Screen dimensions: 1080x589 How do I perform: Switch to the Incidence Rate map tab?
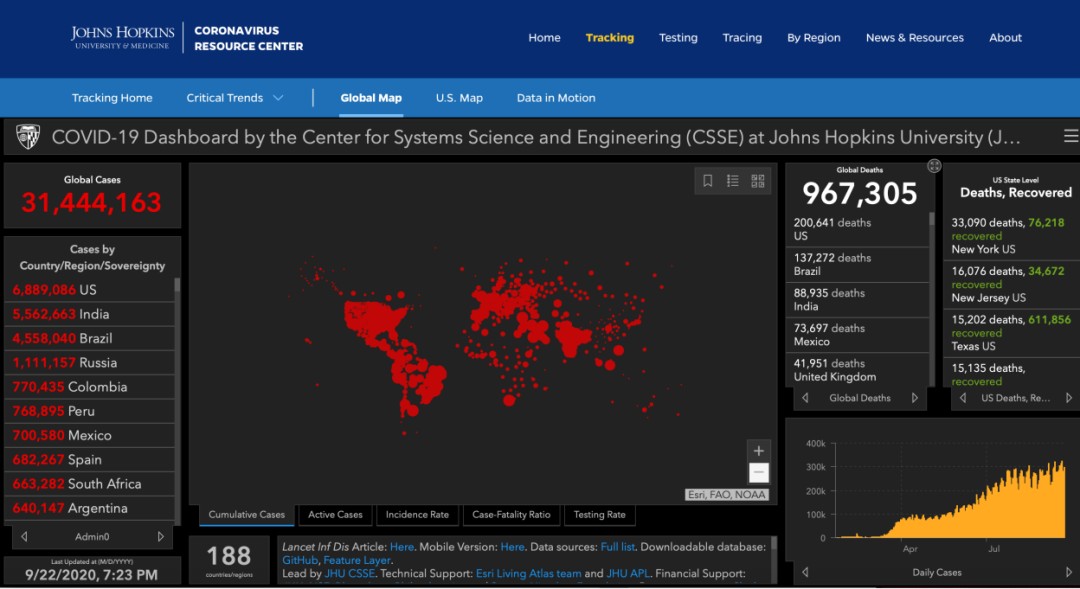point(417,515)
